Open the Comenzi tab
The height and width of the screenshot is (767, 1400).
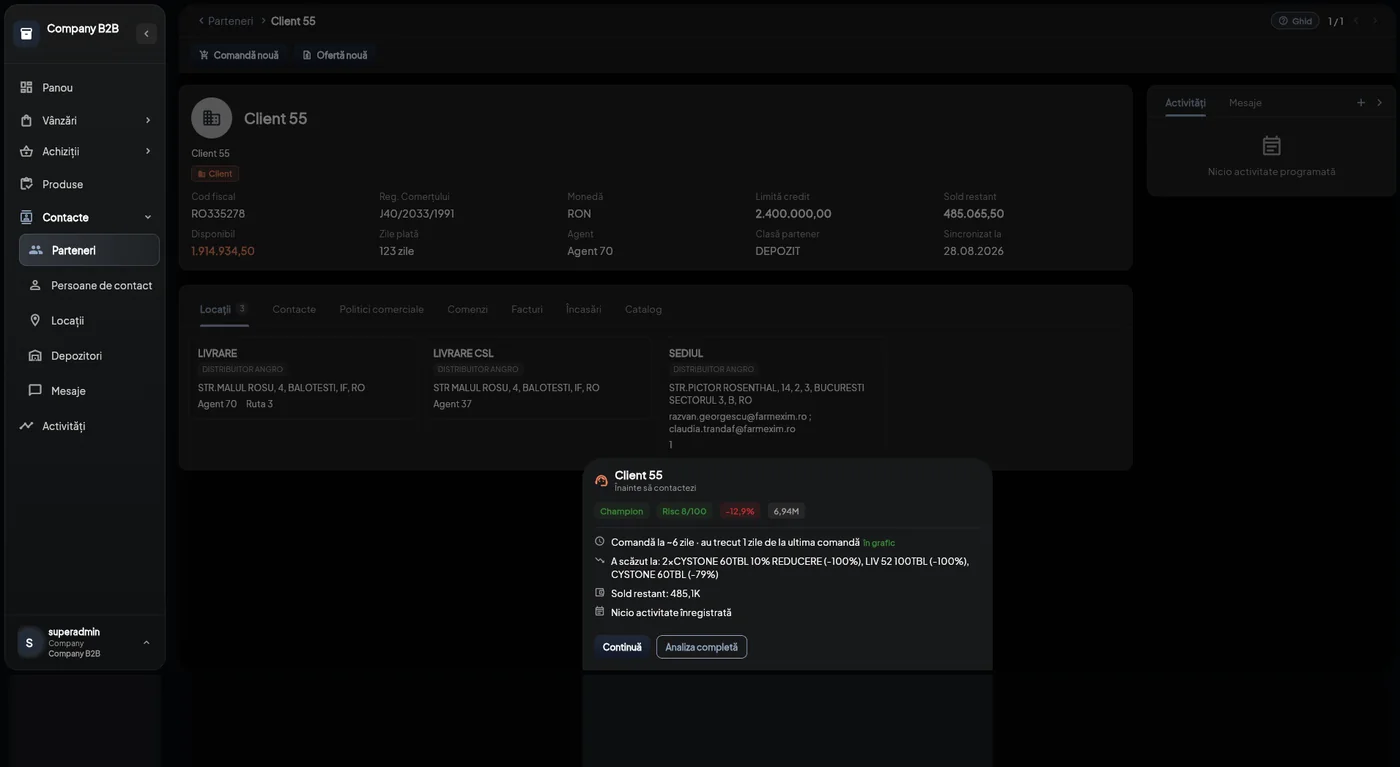pyautogui.click(x=467, y=309)
